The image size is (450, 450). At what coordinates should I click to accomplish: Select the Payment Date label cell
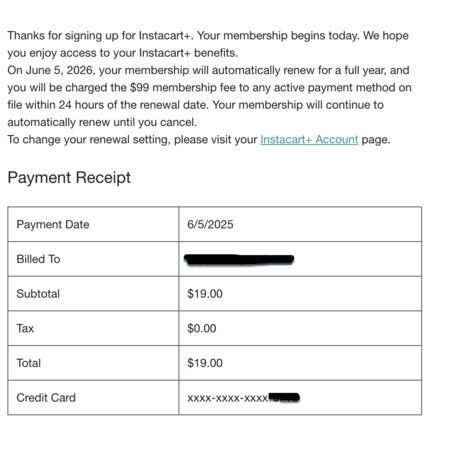click(93, 224)
